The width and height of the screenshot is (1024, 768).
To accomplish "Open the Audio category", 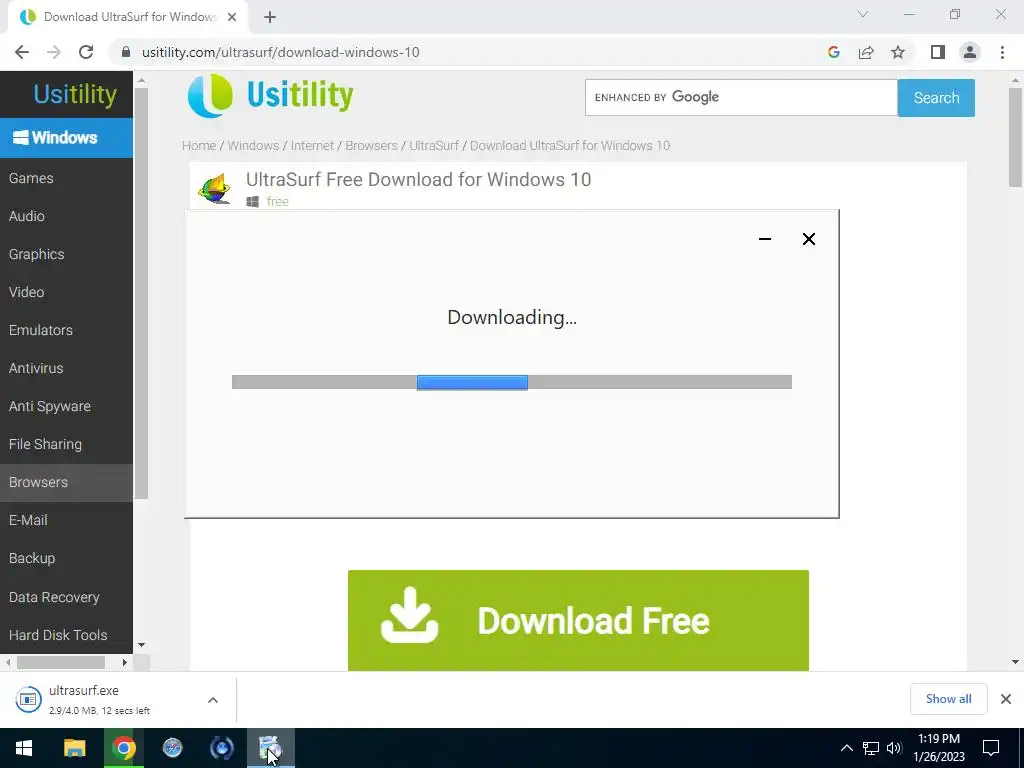I will click(x=66, y=216).
